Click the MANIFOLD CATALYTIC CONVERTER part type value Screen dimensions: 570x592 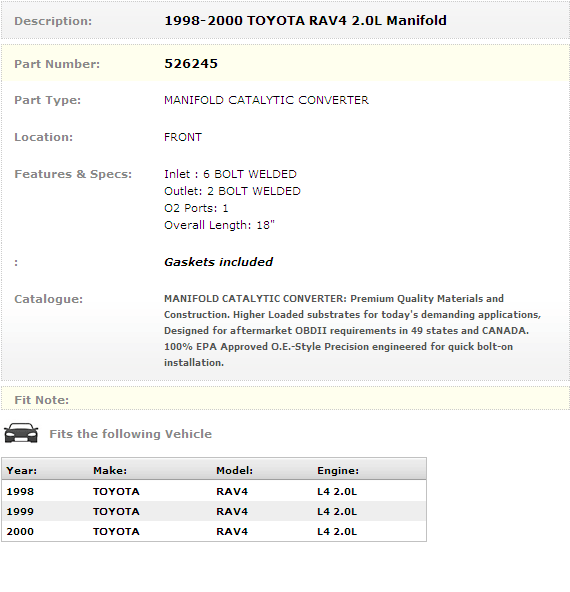tap(266, 100)
